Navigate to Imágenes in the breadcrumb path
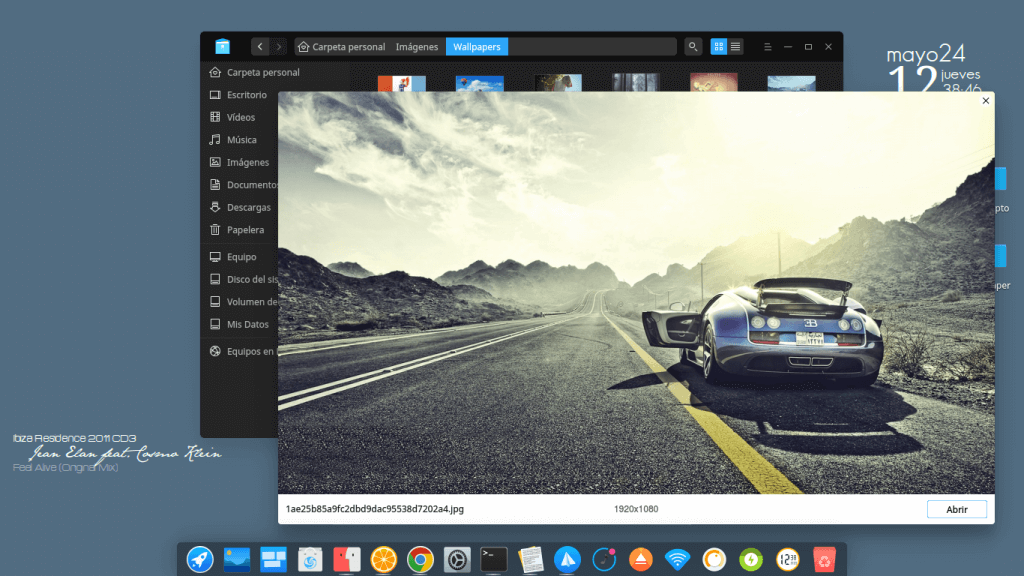This screenshot has width=1024, height=576. (x=416, y=46)
